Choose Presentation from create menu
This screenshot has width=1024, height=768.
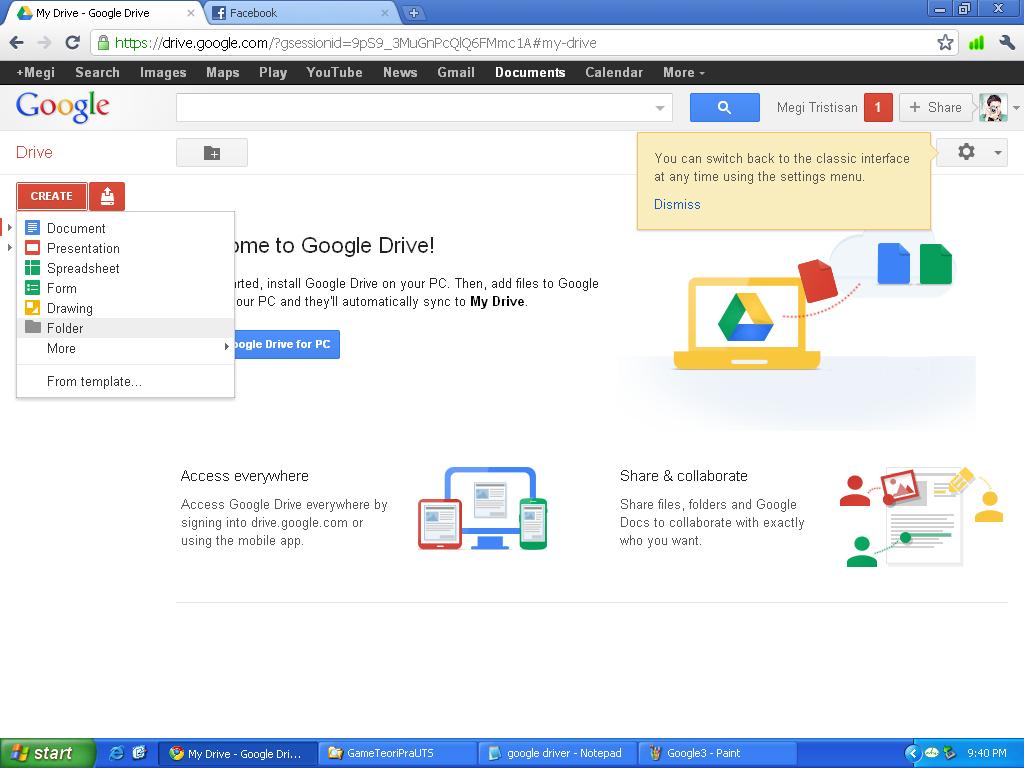coord(125,248)
